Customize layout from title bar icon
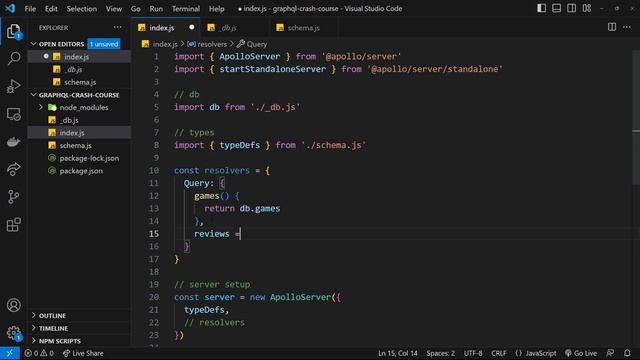 tap(587, 8)
